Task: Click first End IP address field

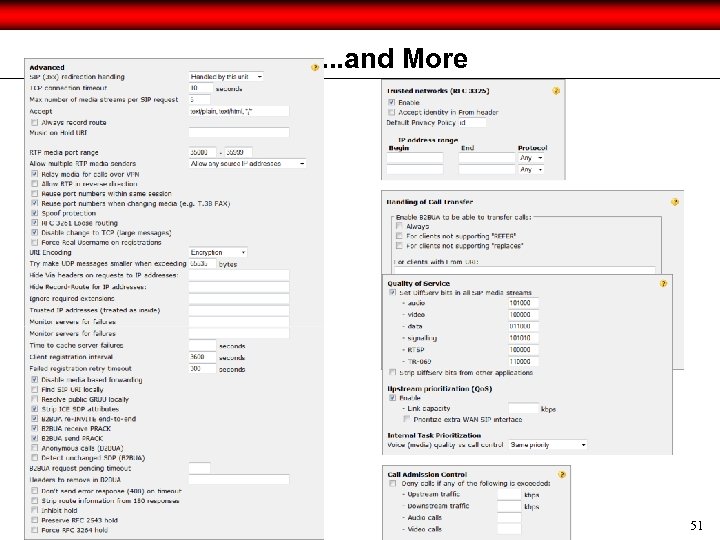Action: click(x=487, y=158)
